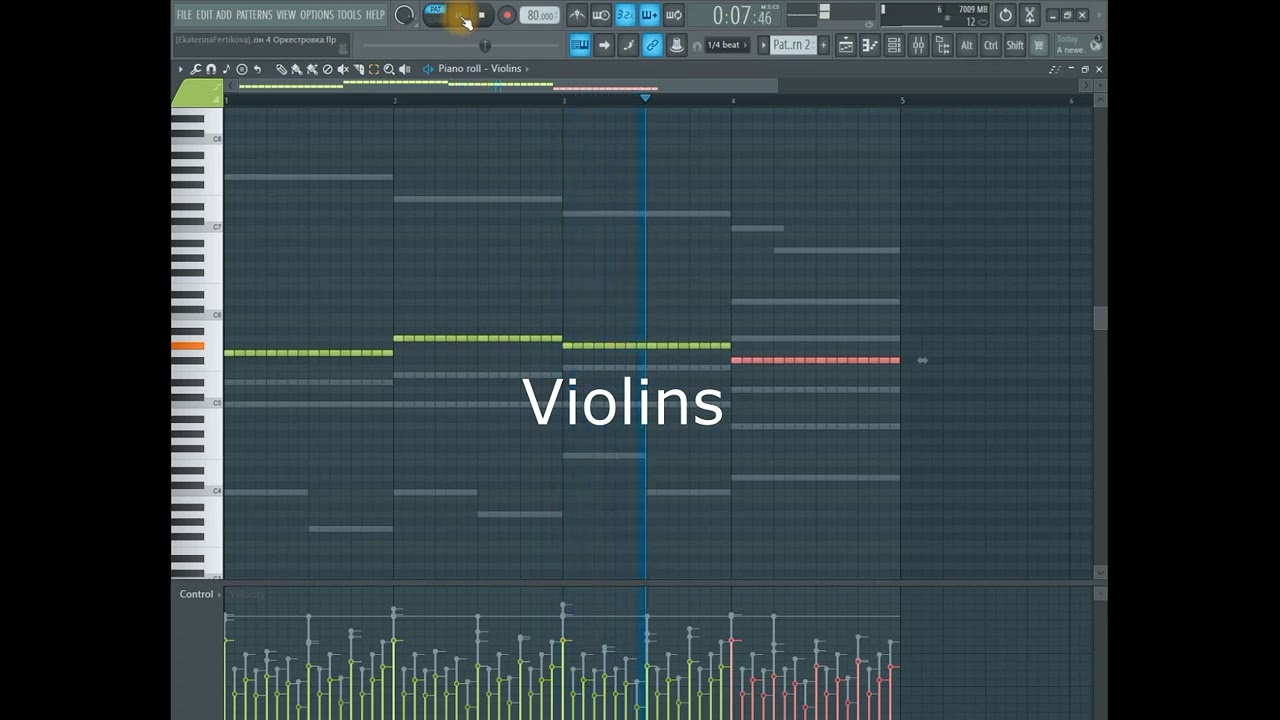Click the step editing arrow icon

click(604, 45)
